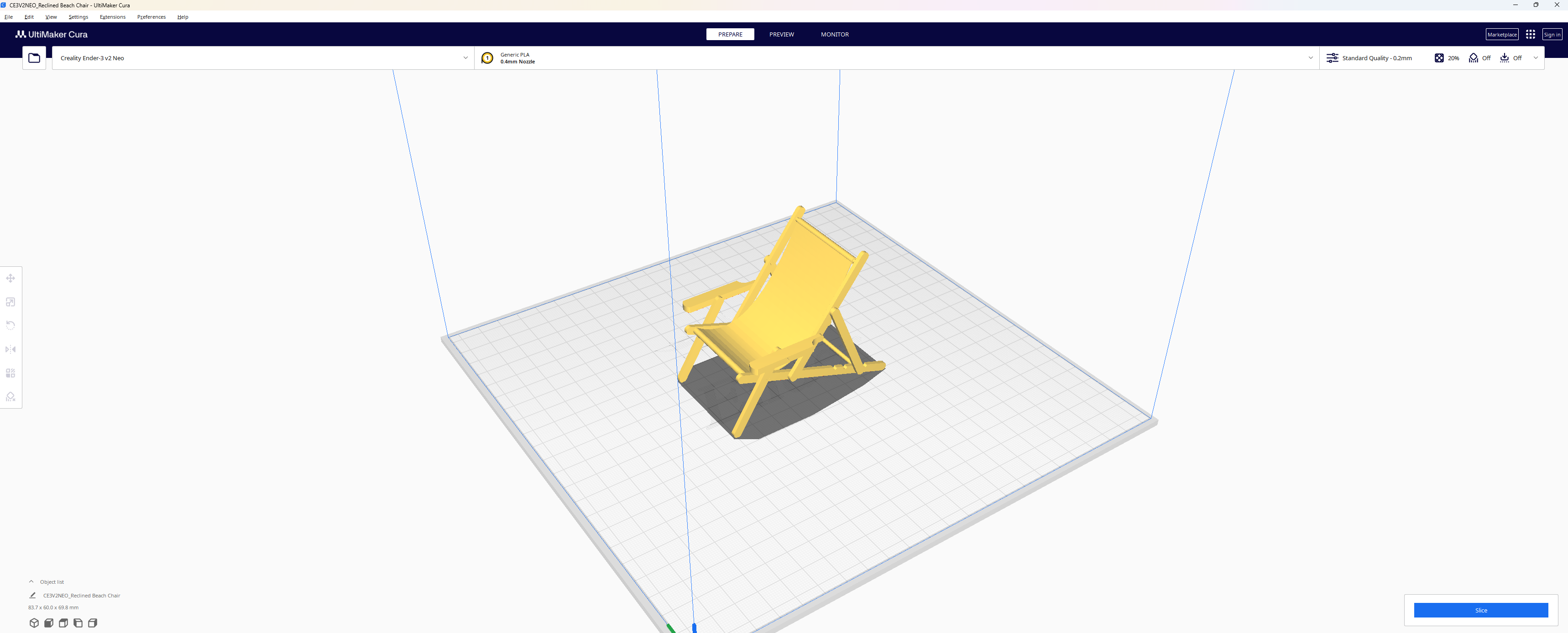Click the Slice button

pos(1480,610)
